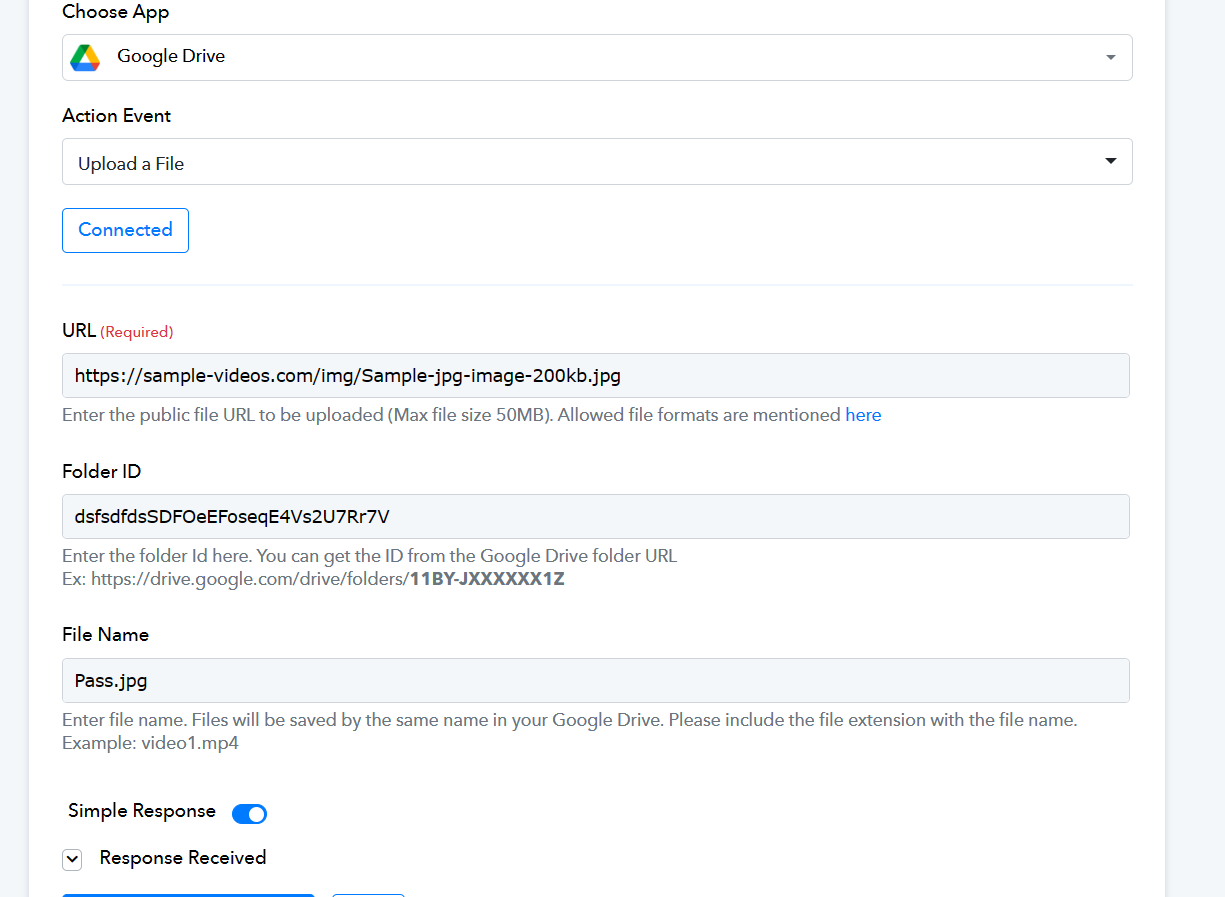Image resolution: width=1225 pixels, height=897 pixels.
Task: Click the Google Drive logo icon
Action: pos(85,58)
